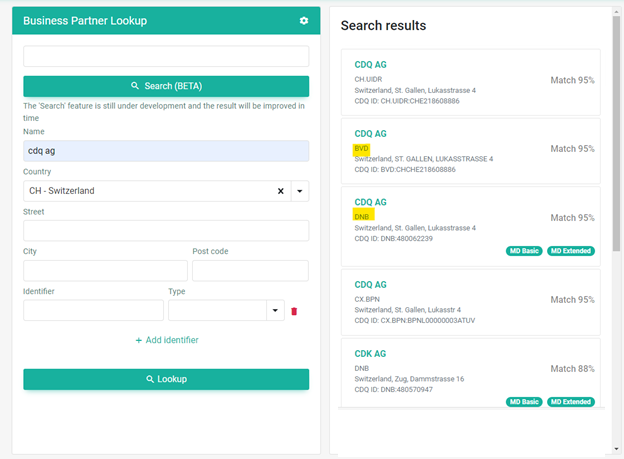This screenshot has width=624, height=459.
Task: Focus the Identifier input field
Action: 94,311
